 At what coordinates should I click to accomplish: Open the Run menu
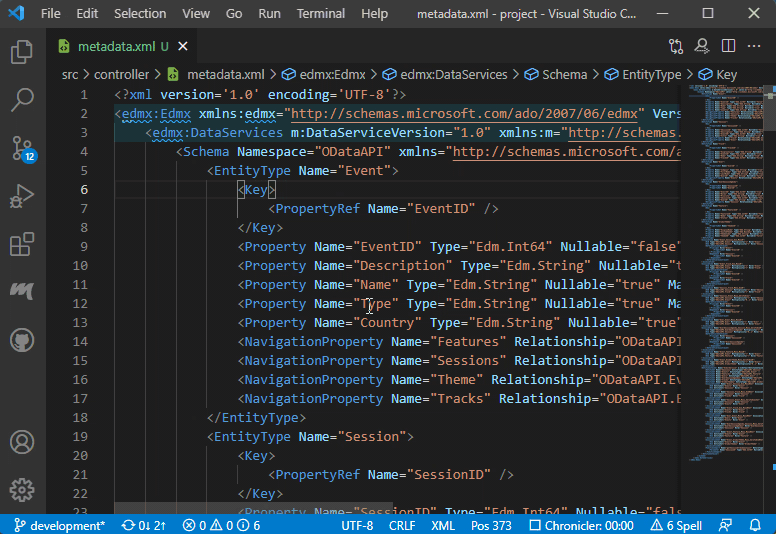269,13
